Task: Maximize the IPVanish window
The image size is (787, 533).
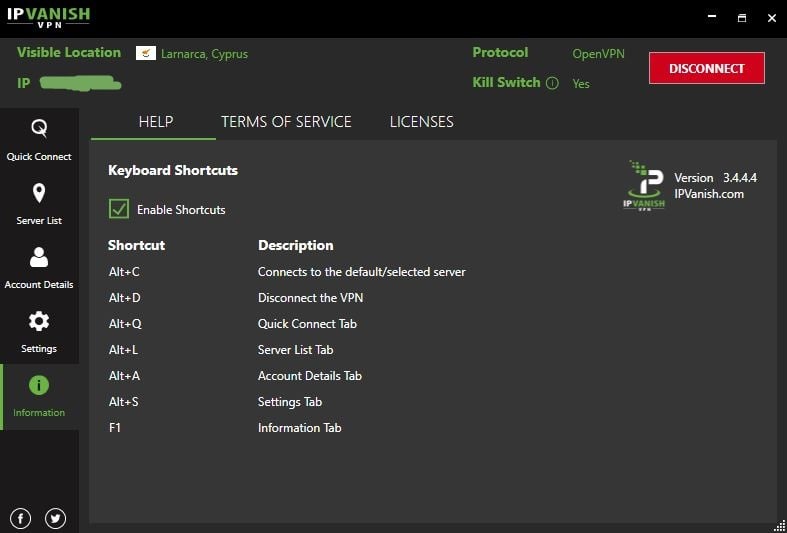Action: (x=742, y=18)
